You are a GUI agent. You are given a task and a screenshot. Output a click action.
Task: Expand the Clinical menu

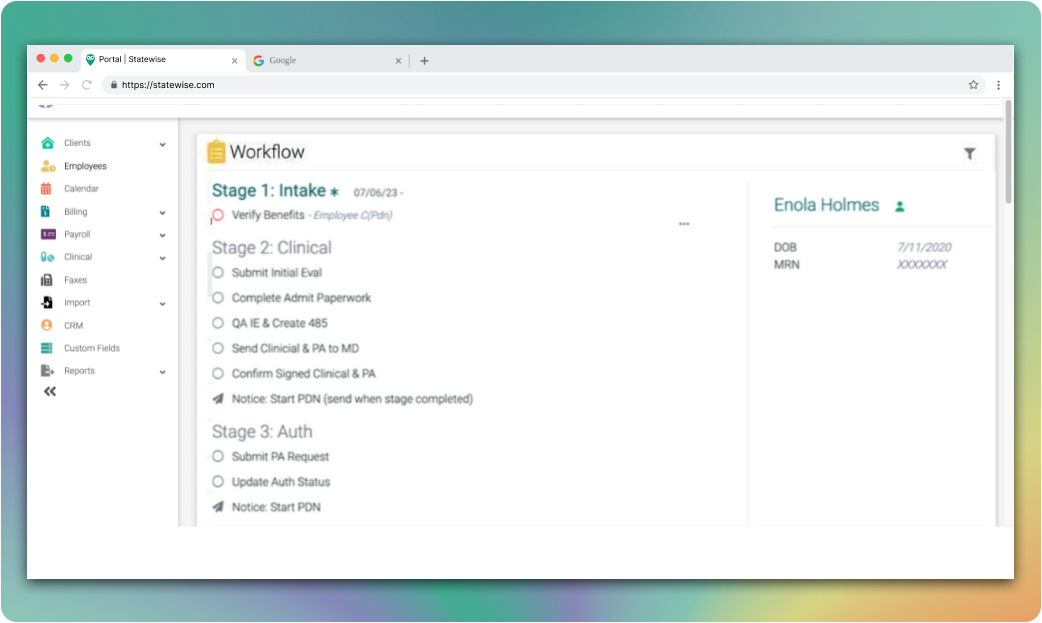162,257
